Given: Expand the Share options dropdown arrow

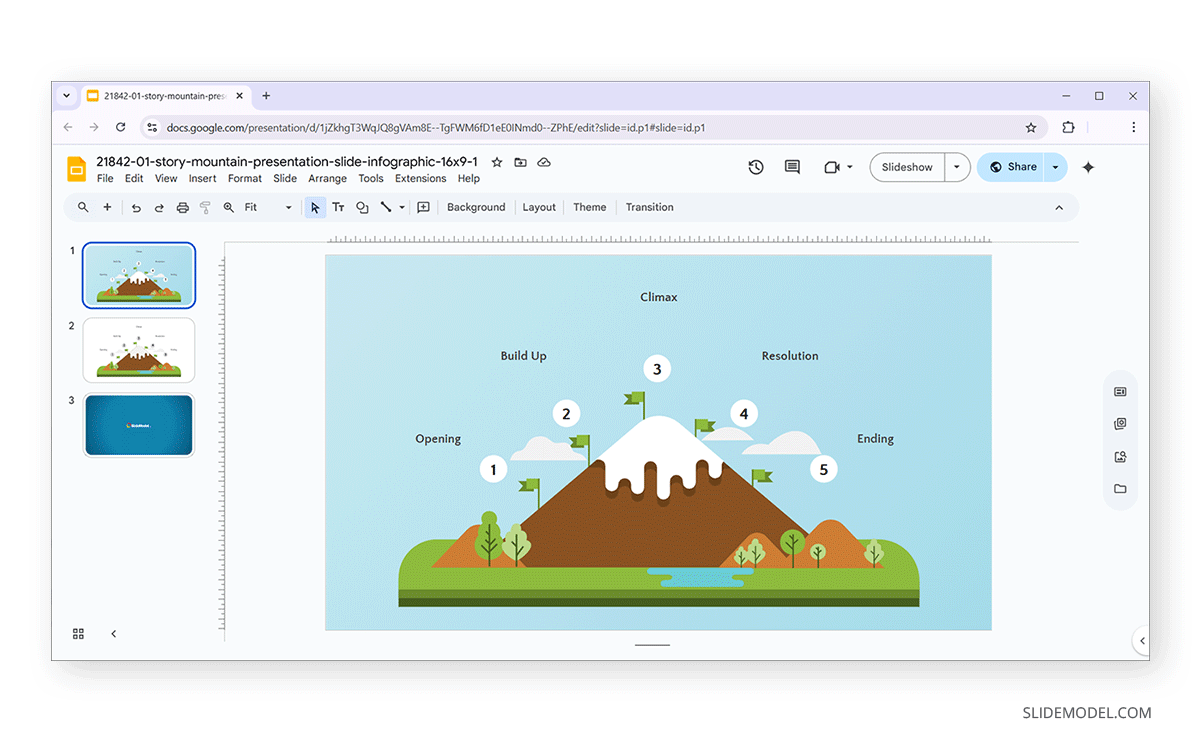Looking at the screenshot, I should (1055, 167).
